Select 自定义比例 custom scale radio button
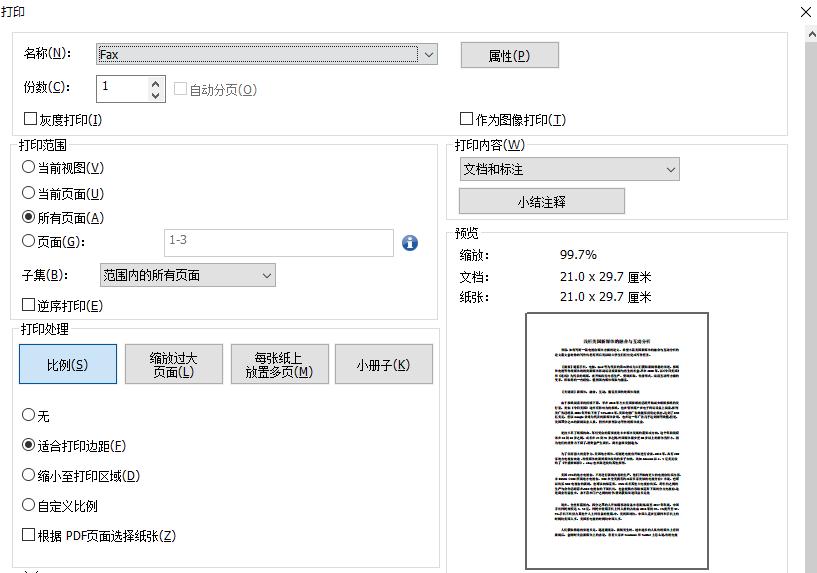 click(x=28, y=505)
